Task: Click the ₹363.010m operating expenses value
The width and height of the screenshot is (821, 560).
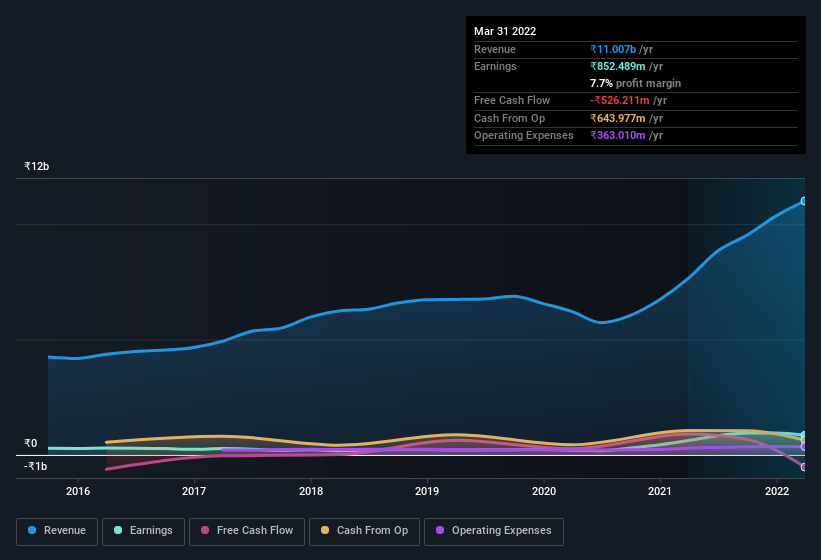Action: click(618, 136)
